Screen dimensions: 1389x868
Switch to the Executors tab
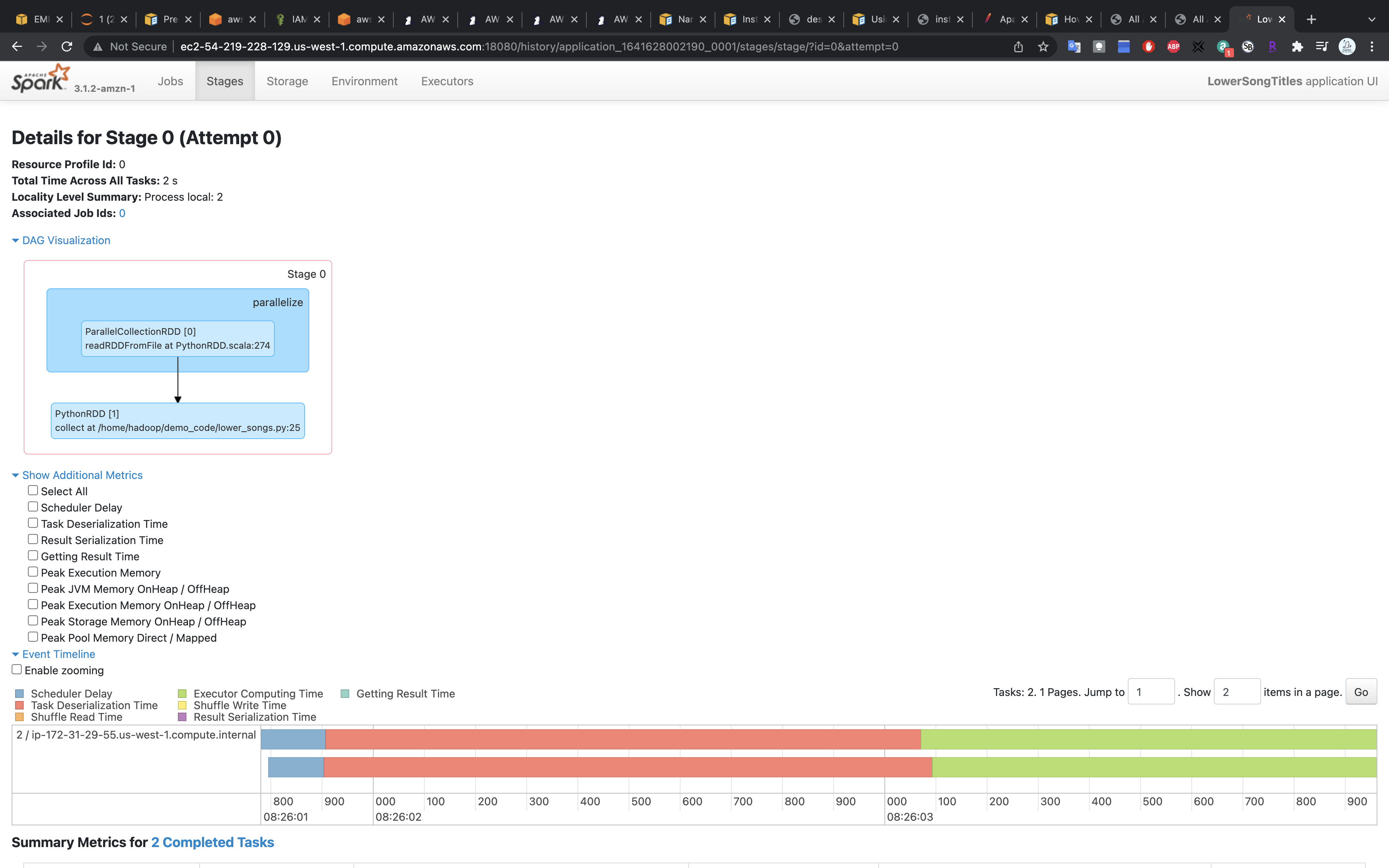446,81
